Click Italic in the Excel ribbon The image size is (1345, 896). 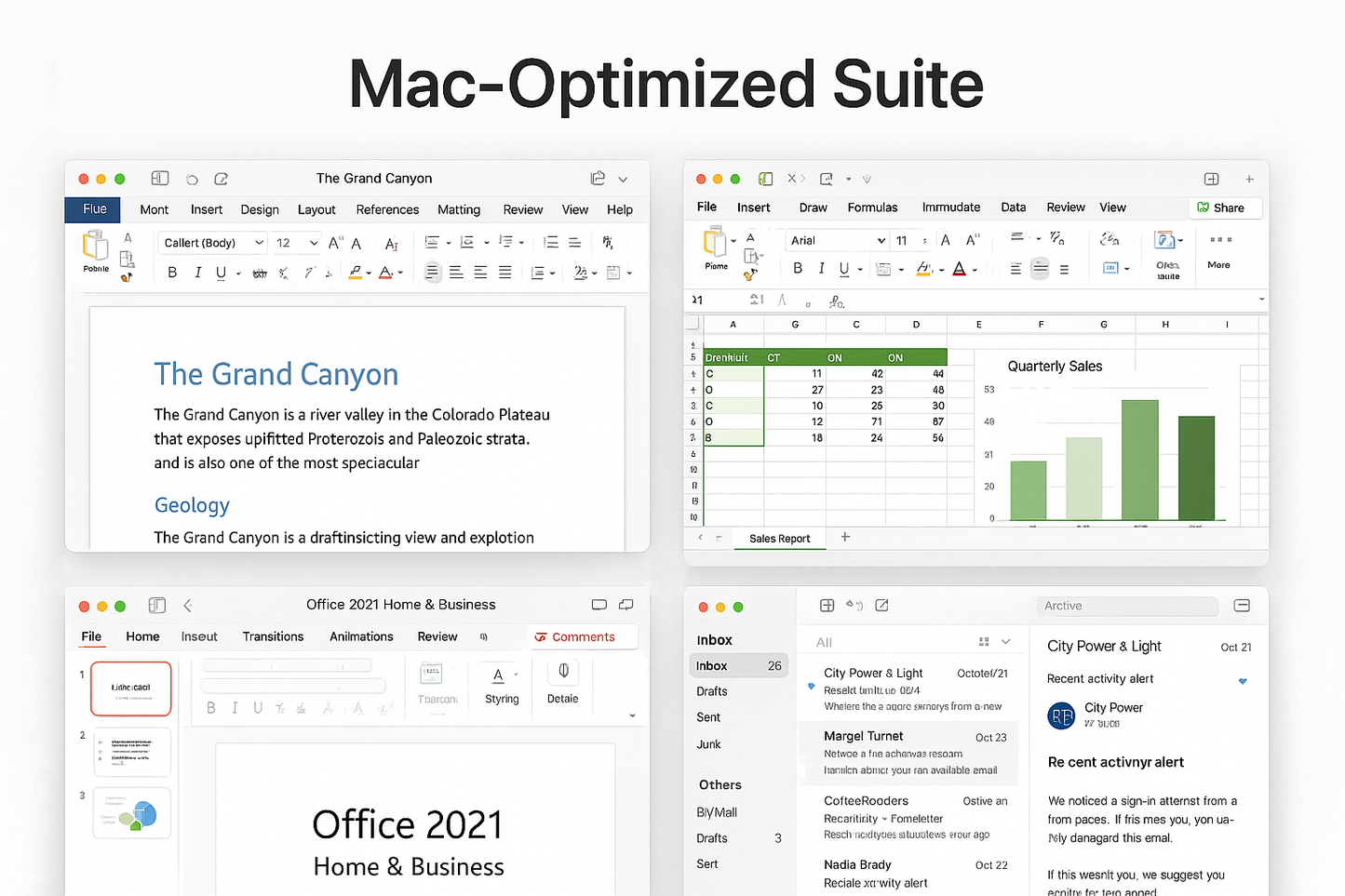click(x=821, y=268)
